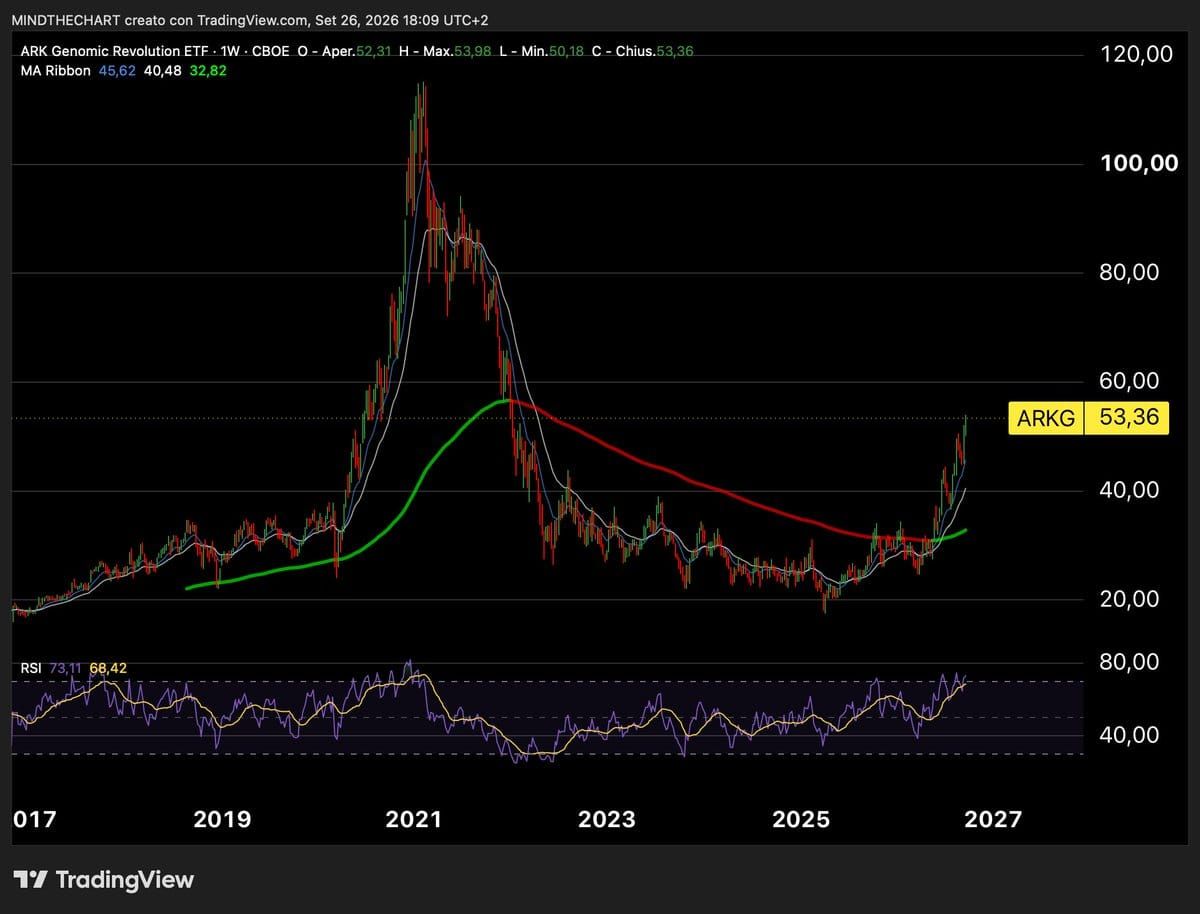
Task: Click the 2025 time axis label
Action: [x=801, y=820]
